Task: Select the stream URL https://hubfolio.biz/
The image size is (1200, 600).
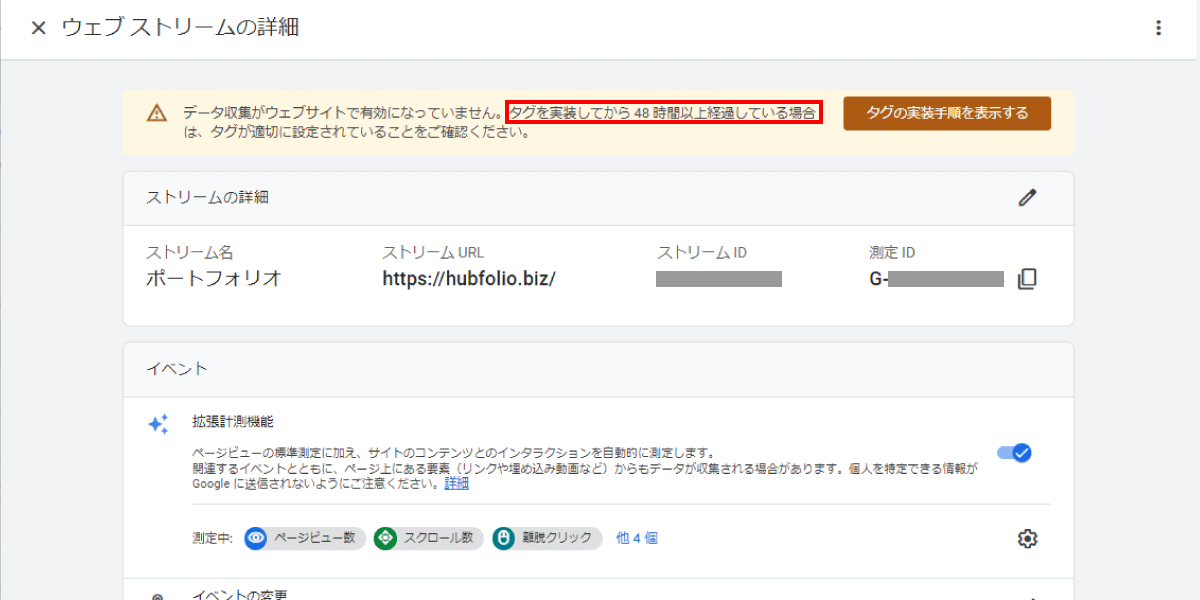Action: point(469,279)
